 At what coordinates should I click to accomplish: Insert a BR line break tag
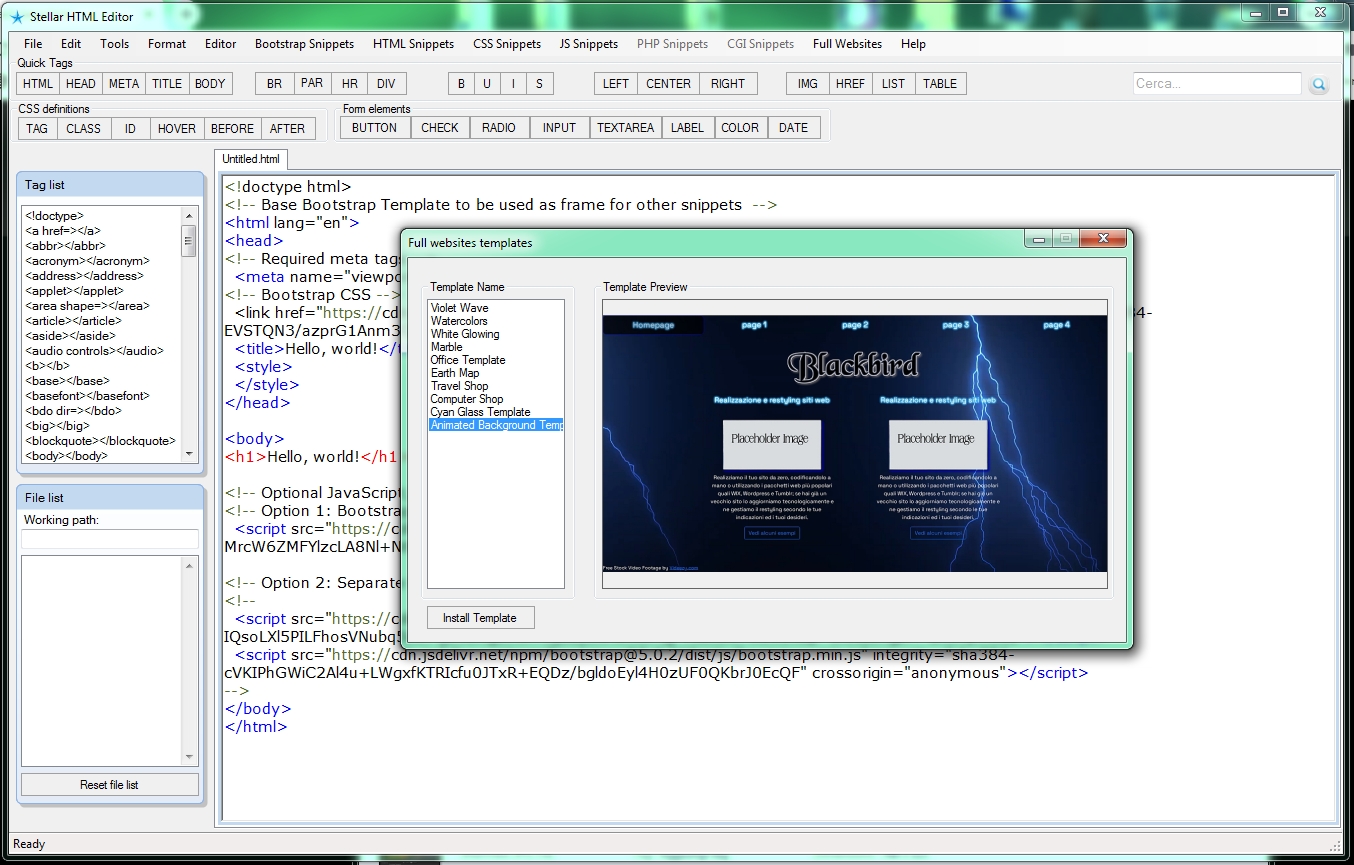point(274,84)
